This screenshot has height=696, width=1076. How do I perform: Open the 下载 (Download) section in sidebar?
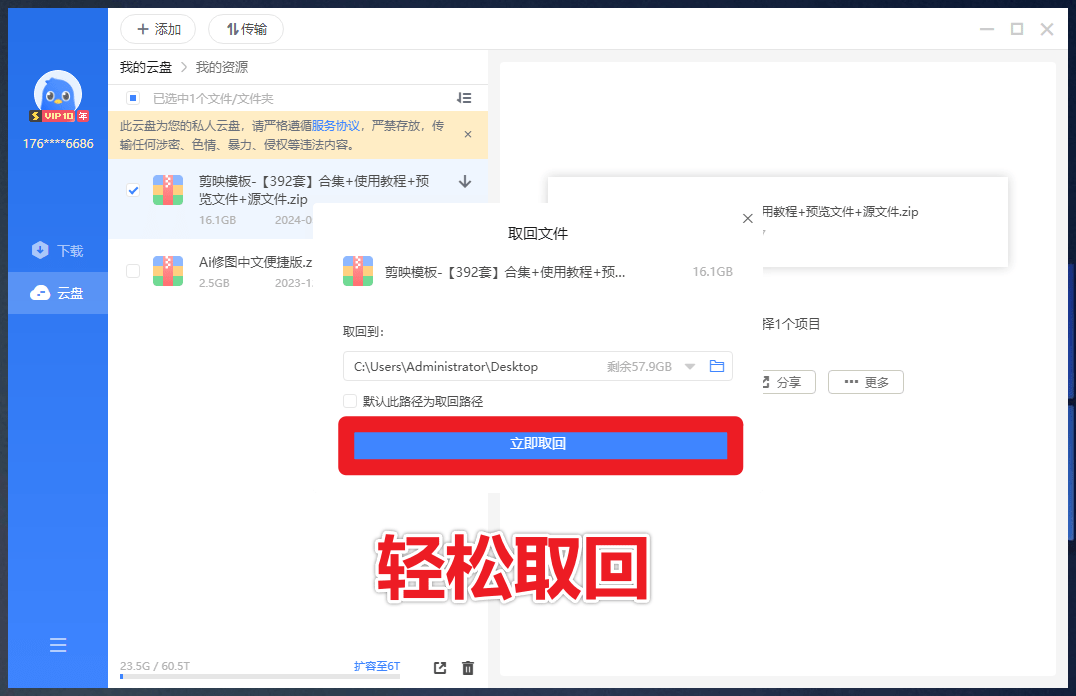tap(57, 250)
